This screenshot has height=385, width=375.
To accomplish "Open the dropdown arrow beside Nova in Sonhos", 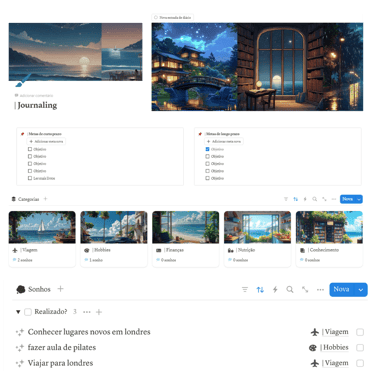I will click(x=361, y=290).
